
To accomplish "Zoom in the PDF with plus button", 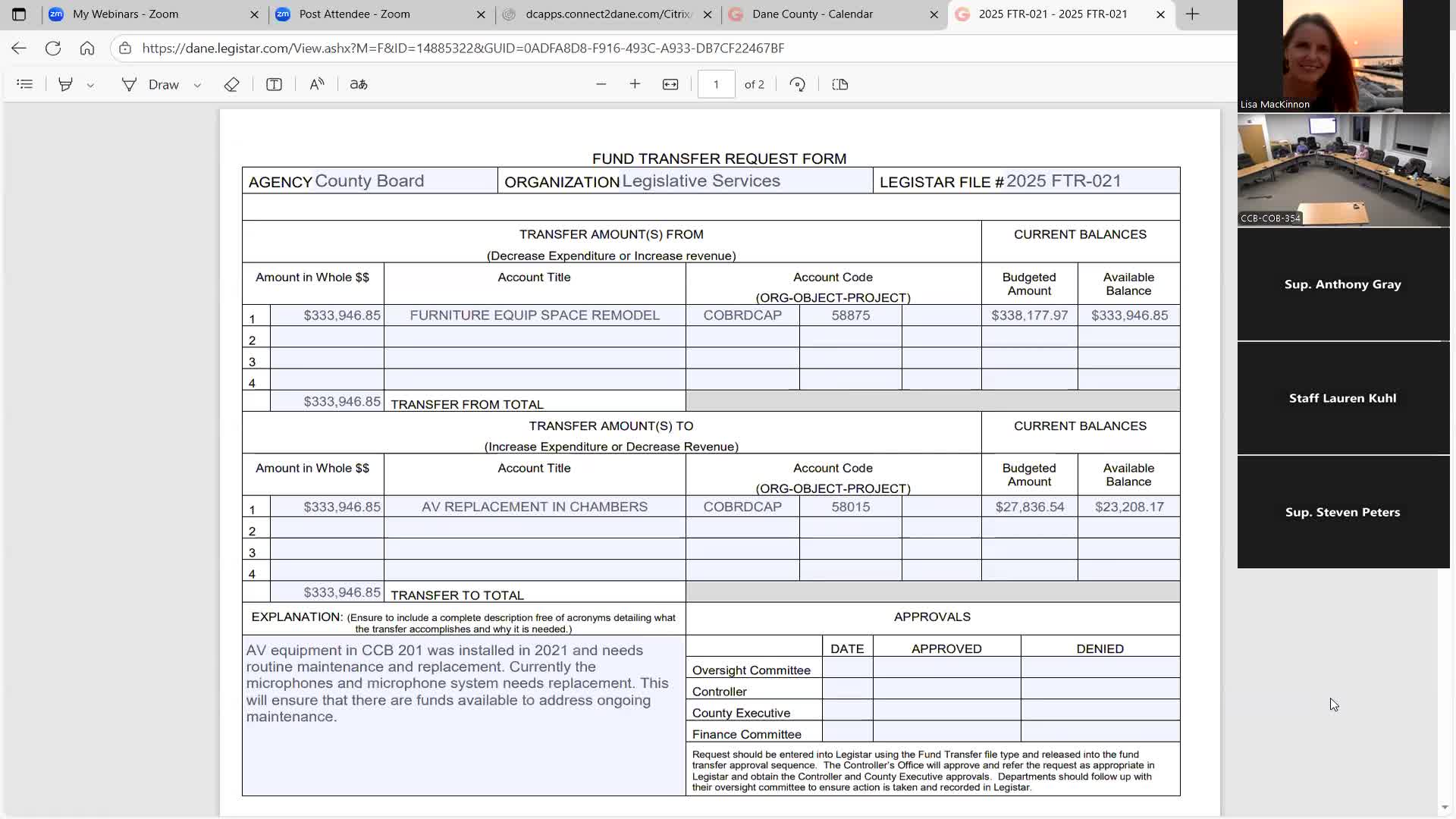I will (635, 84).
